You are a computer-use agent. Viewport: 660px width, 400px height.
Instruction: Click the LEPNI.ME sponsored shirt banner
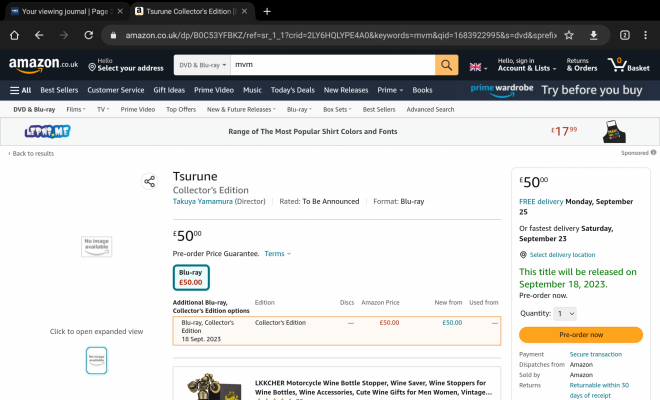tap(330, 131)
